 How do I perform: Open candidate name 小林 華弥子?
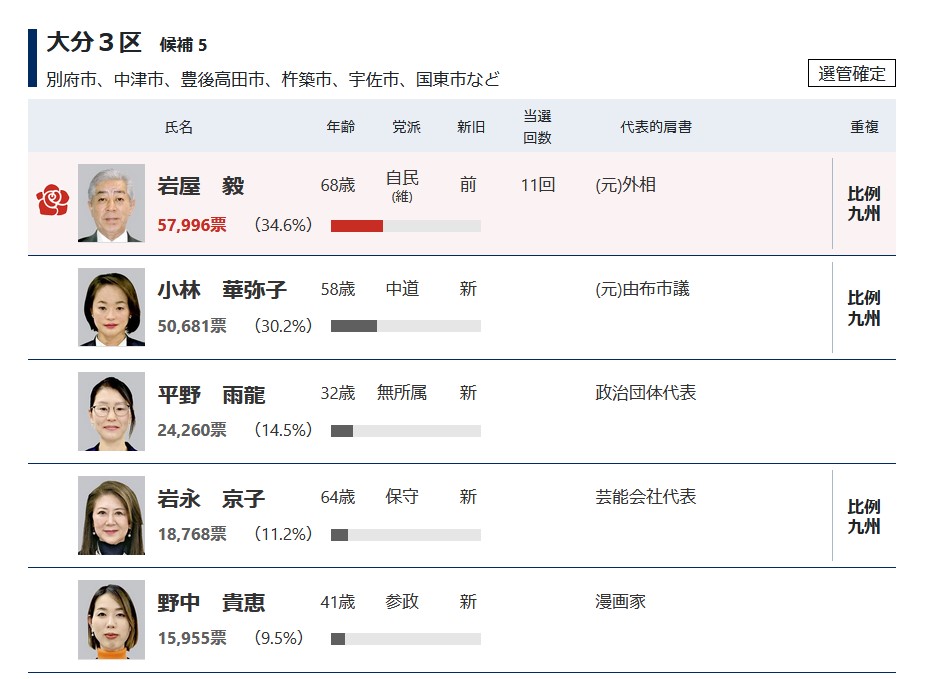click(x=222, y=290)
